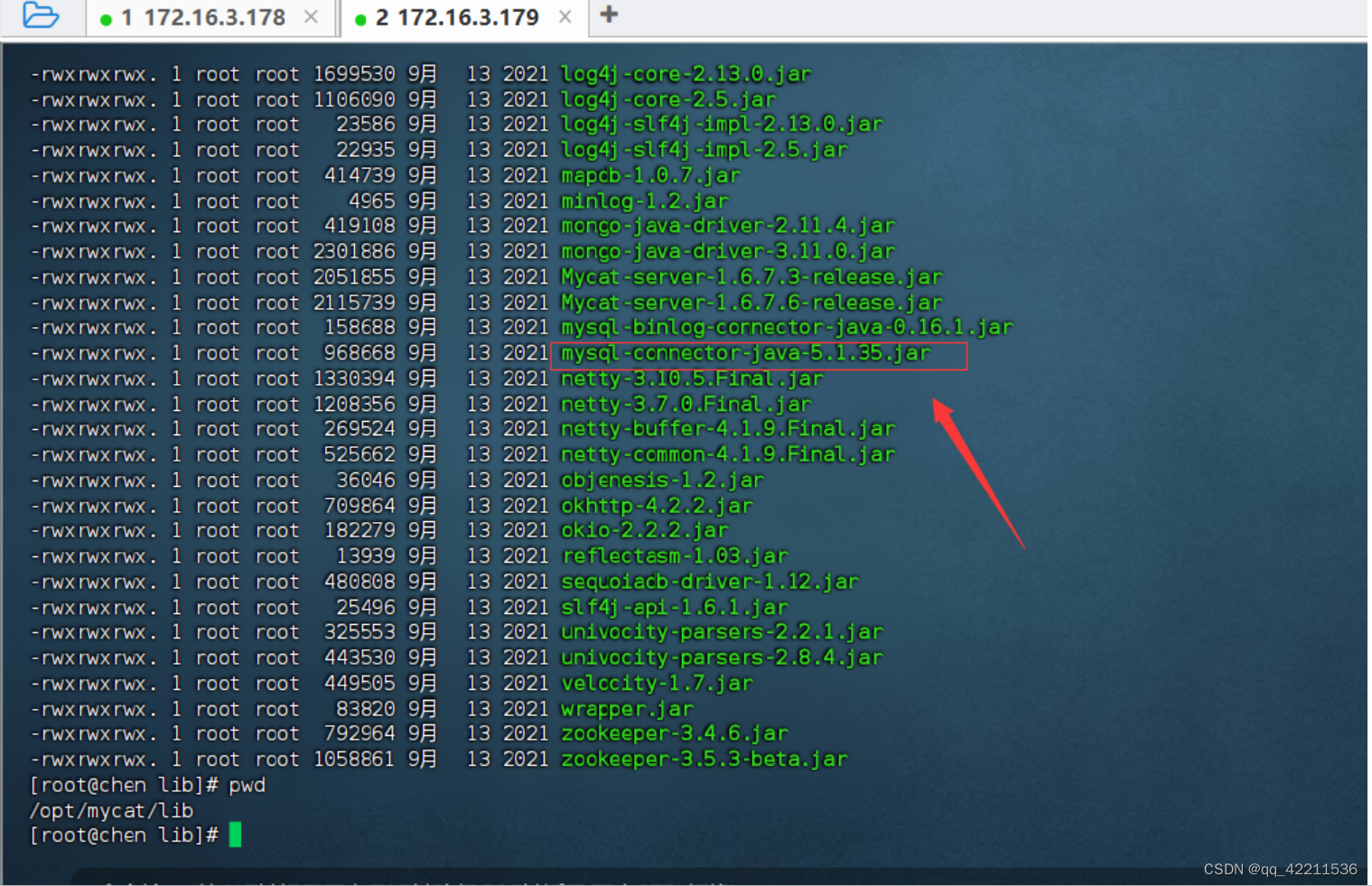The width and height of the screenshot is (1372, 886).
Task: Click univocity-parsers-2.2.1.jar file name
Action: pyautogui.click(x=722, y=632)
